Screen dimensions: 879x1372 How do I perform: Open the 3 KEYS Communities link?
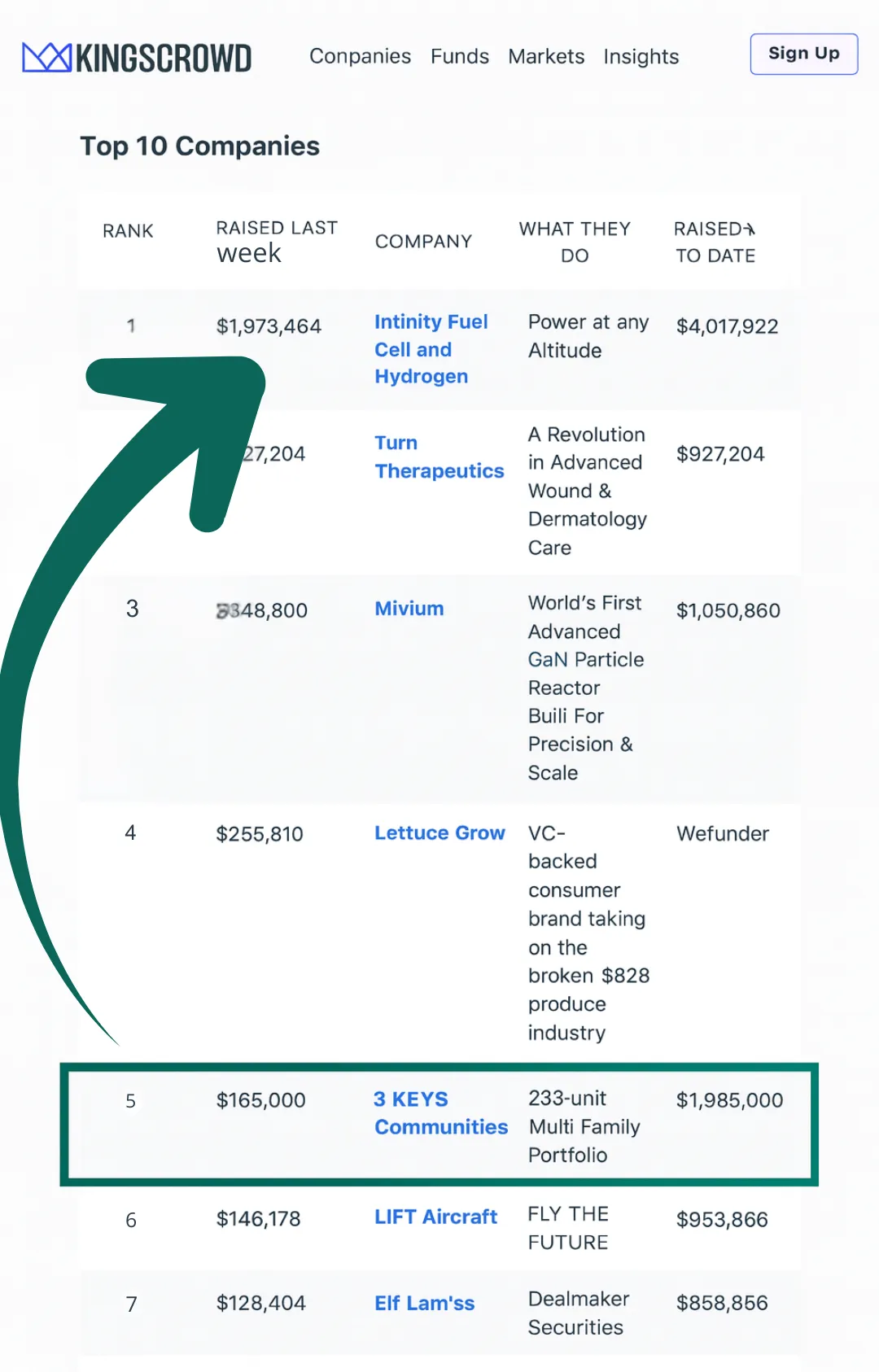point(440,1112)
